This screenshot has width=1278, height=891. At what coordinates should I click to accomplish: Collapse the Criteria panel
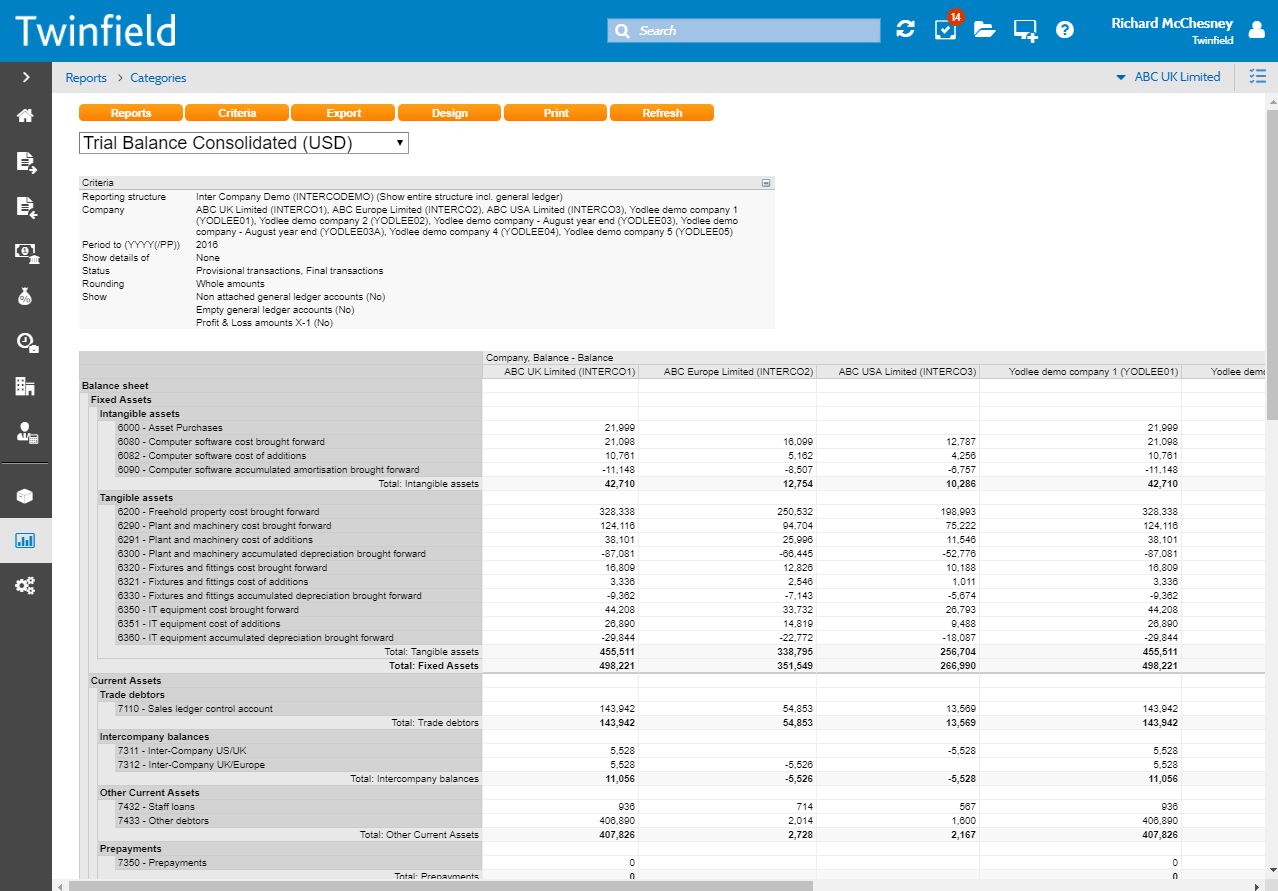pyautogui.click(x=766, y=183)
